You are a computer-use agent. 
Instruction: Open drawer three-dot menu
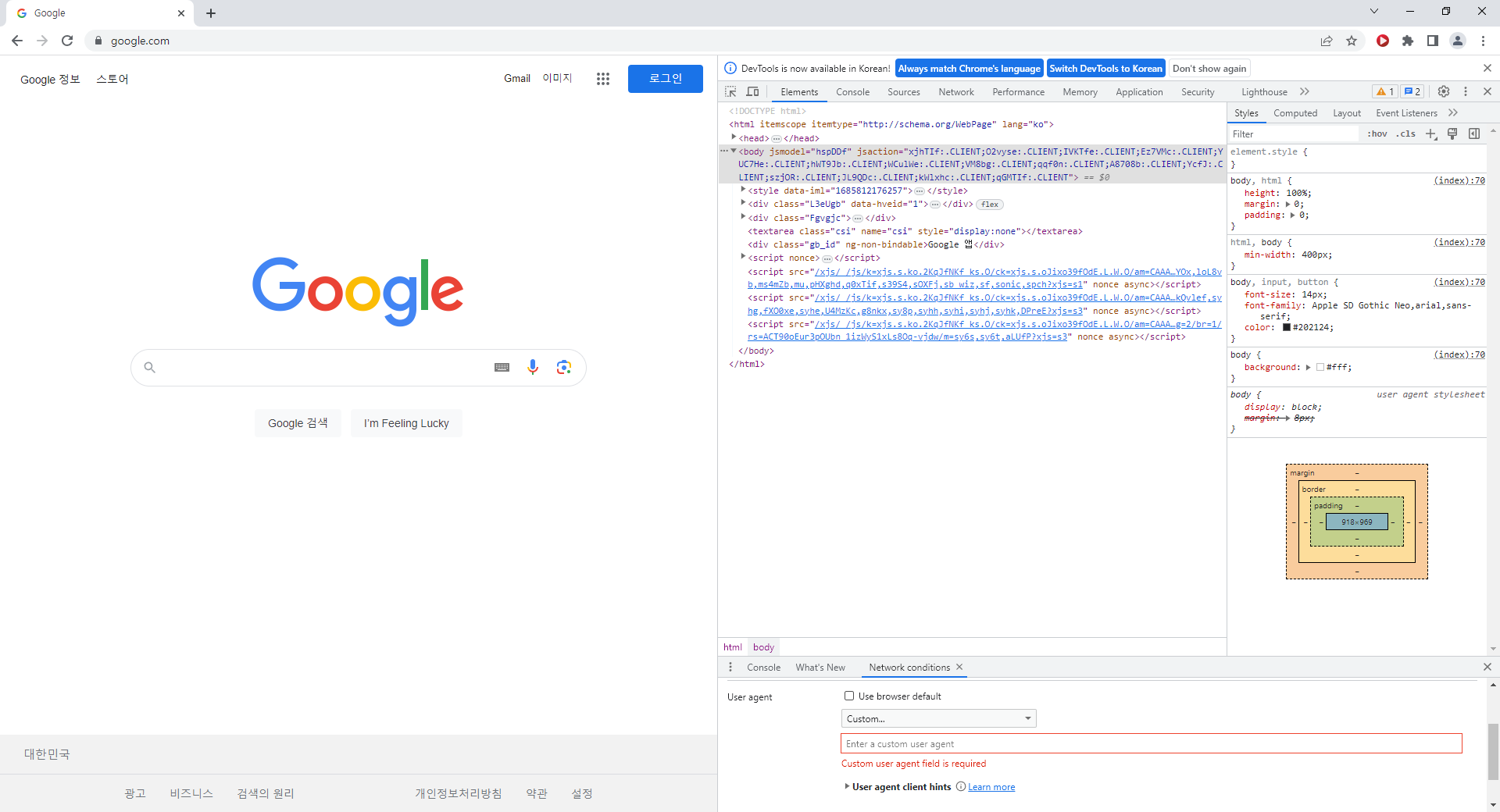pos(730,667)
